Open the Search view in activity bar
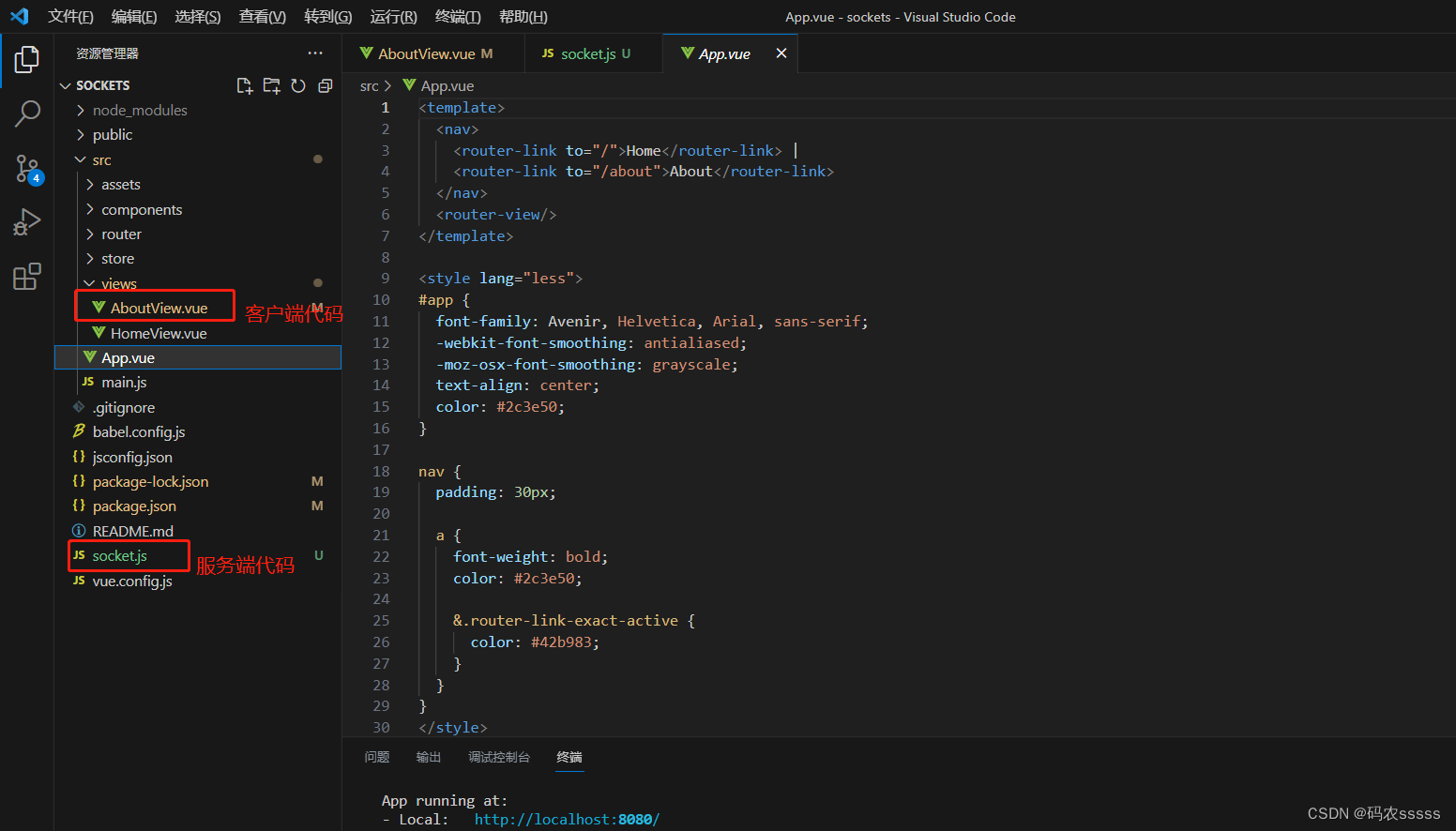This screenshot has width=1456, height=831. click(x=27, y=114)
